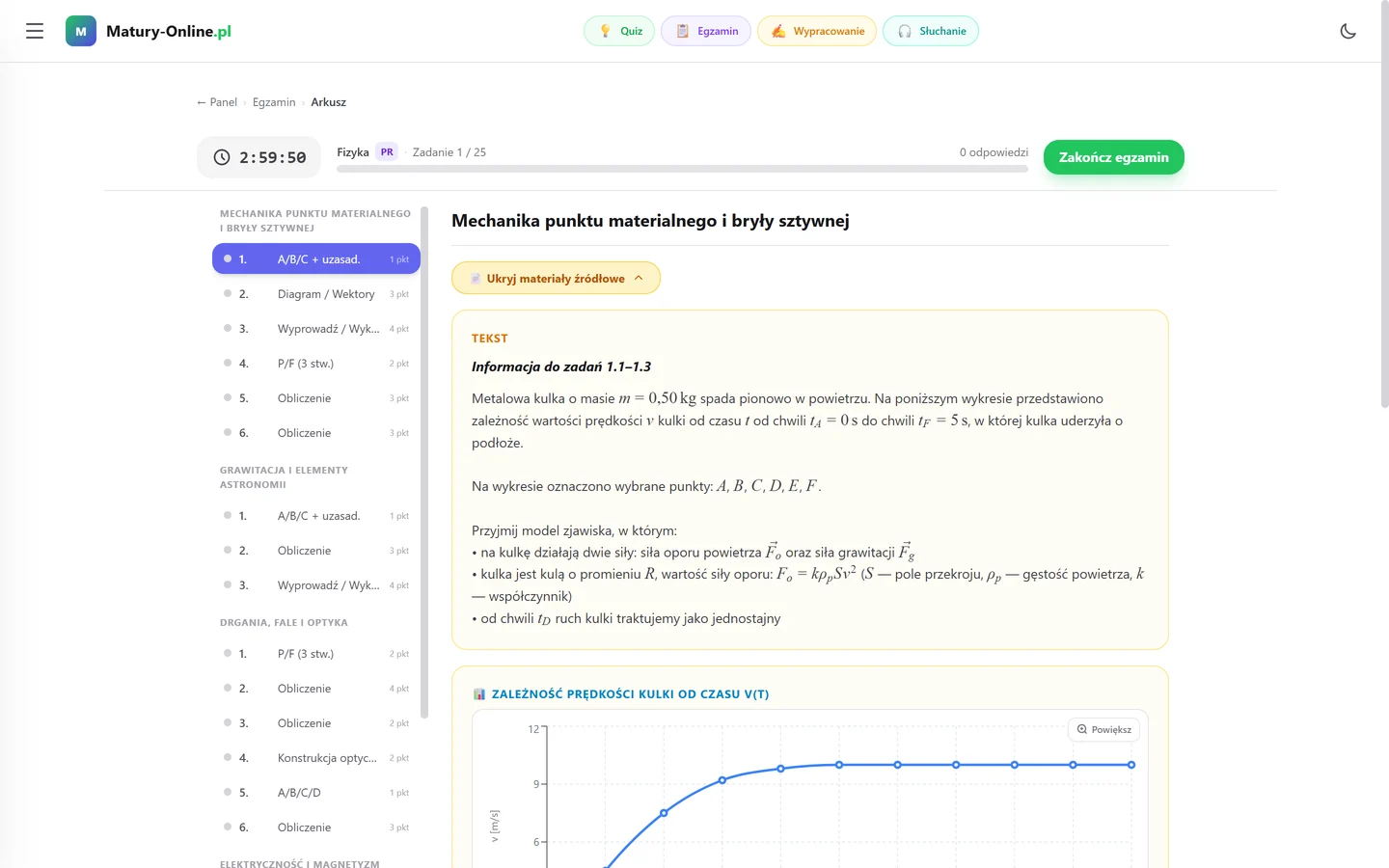Click the clipboard icon in Egzamin

pos(682,31)
